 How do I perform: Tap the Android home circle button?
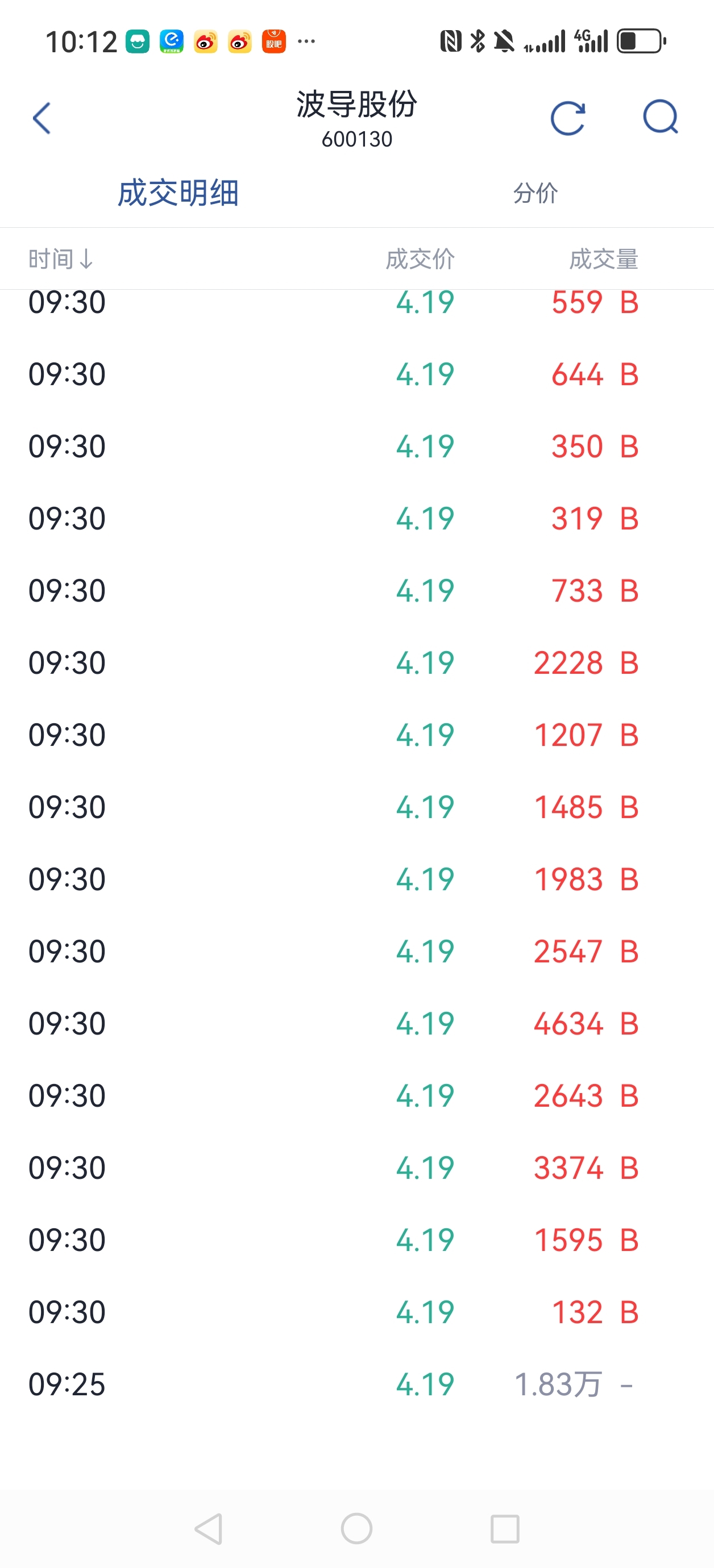pos(356,1528)
